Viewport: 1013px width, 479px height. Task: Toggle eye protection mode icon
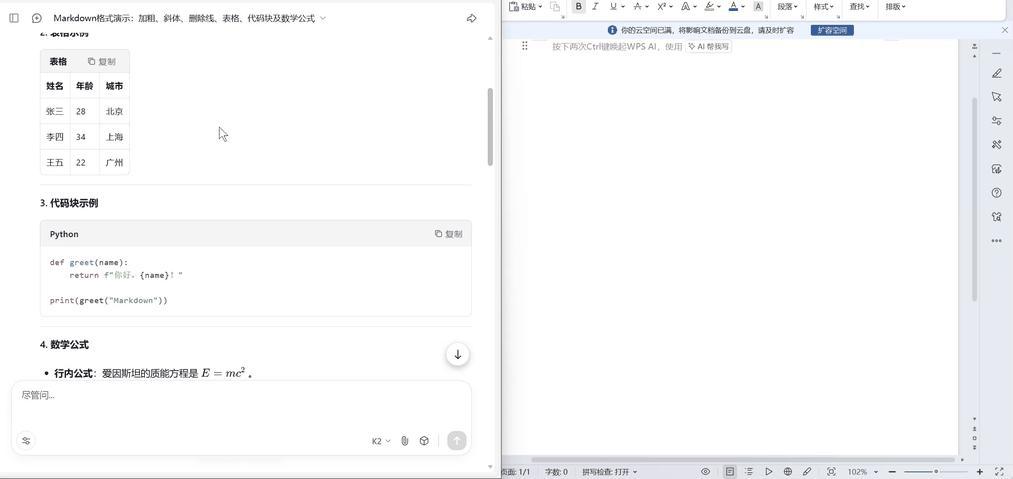[705, 472]
